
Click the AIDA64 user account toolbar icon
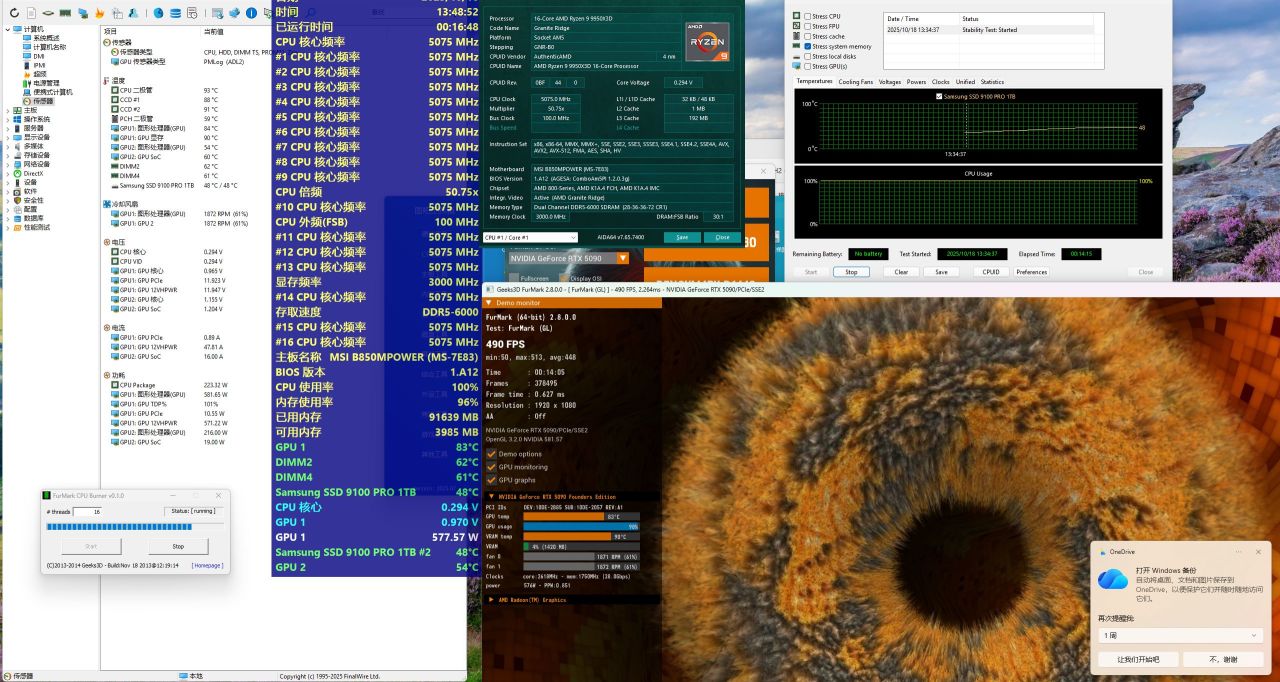pyautogui.click(x=133, y=13)
